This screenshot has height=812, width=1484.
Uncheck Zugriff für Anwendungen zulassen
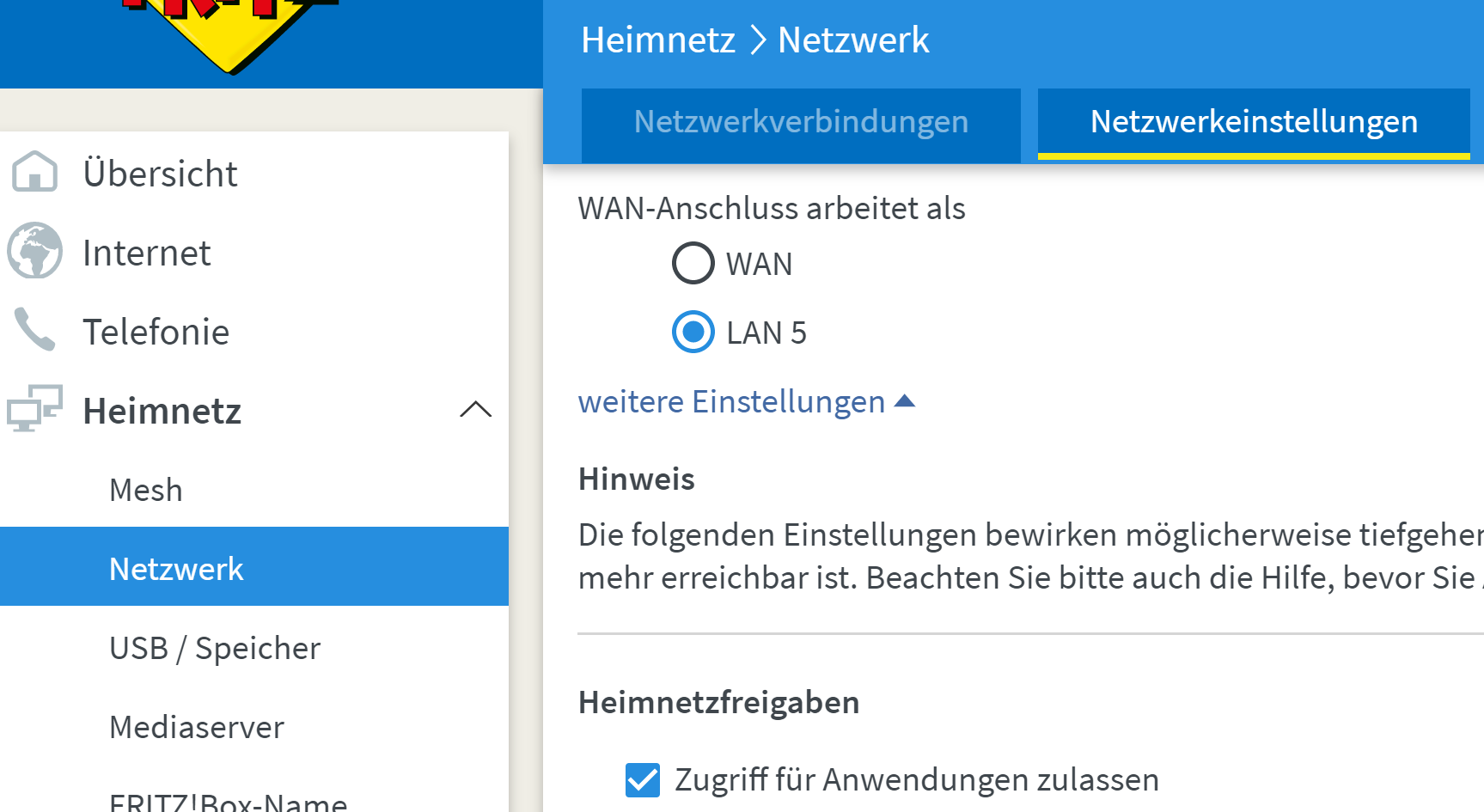(x=643, y=780)
